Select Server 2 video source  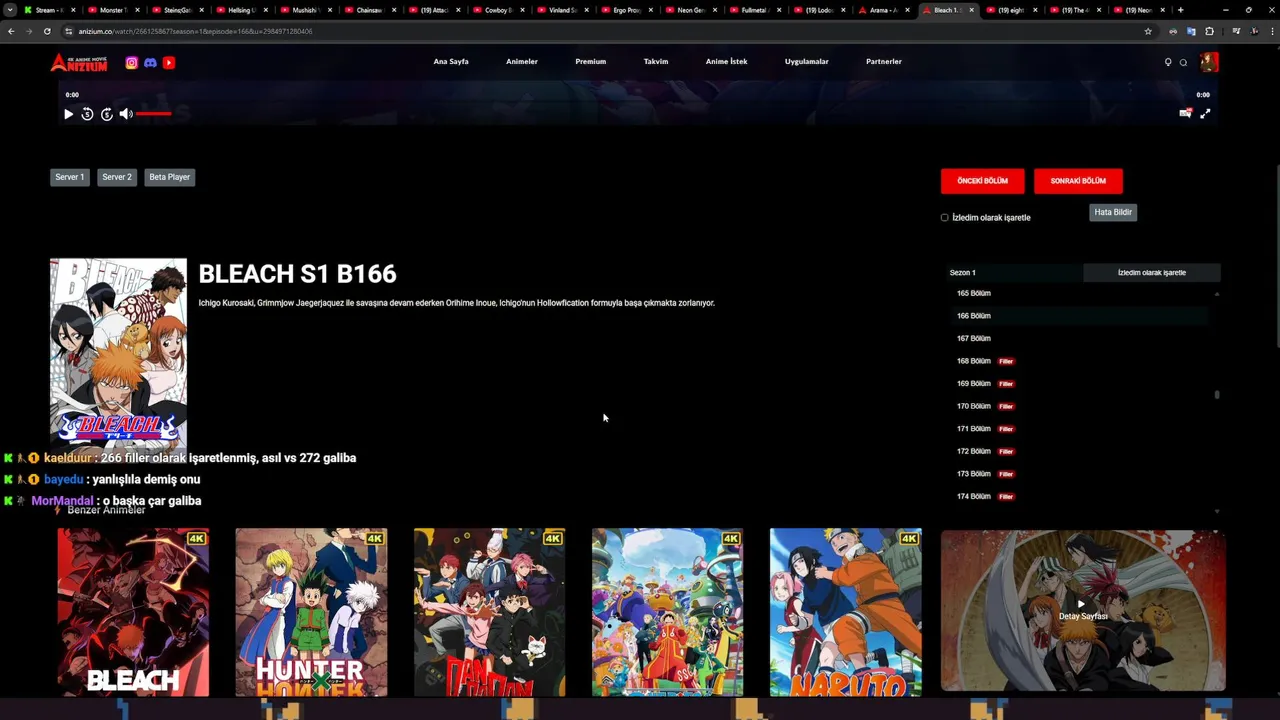117,177
